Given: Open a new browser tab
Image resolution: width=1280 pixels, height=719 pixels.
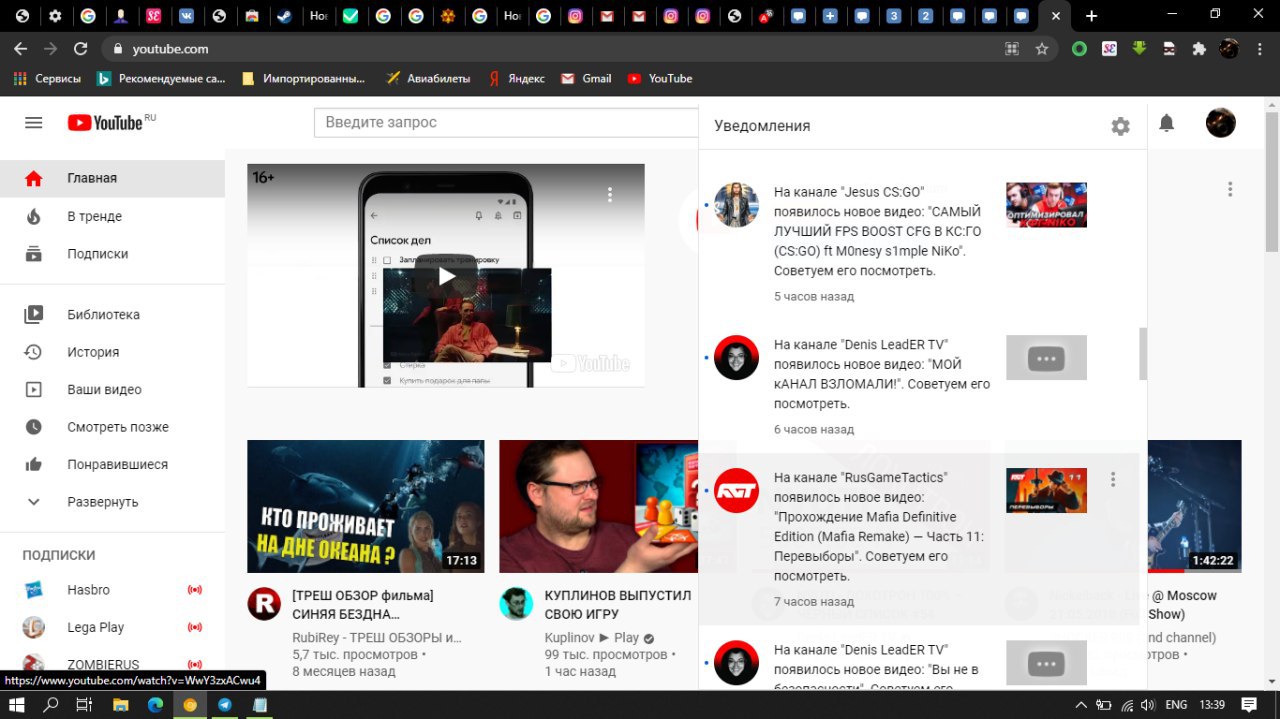Looking at the screenshot, I should click(1091, 16).
